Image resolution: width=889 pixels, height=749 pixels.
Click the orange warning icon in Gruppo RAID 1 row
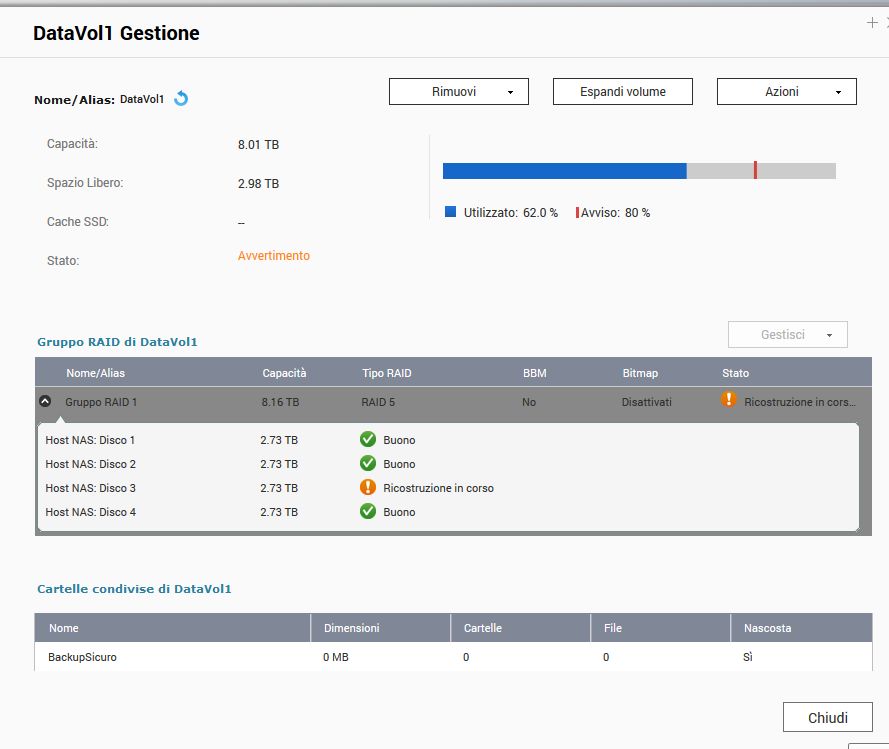[x=729, y=400]
